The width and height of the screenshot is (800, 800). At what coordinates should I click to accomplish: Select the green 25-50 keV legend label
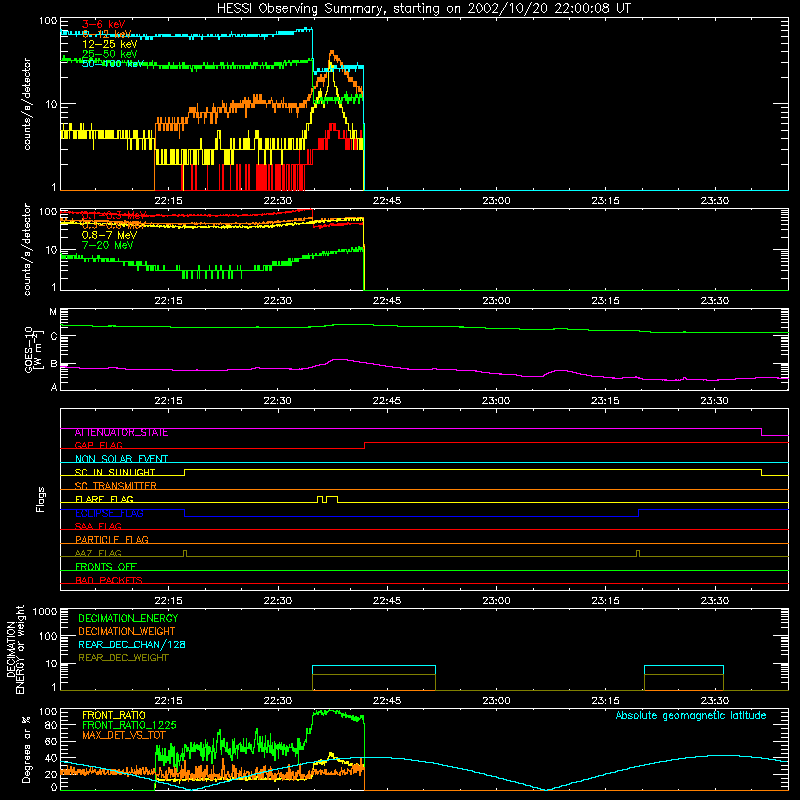[109, 54]
